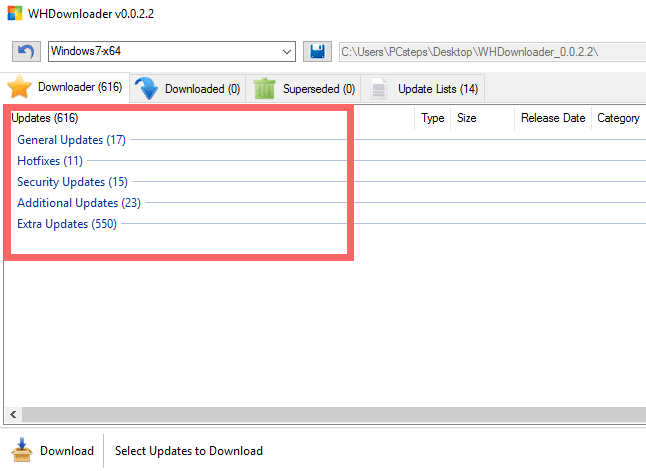Open the Additional Updates (23) group
646x471 pixels.
(x=79, y=203)
